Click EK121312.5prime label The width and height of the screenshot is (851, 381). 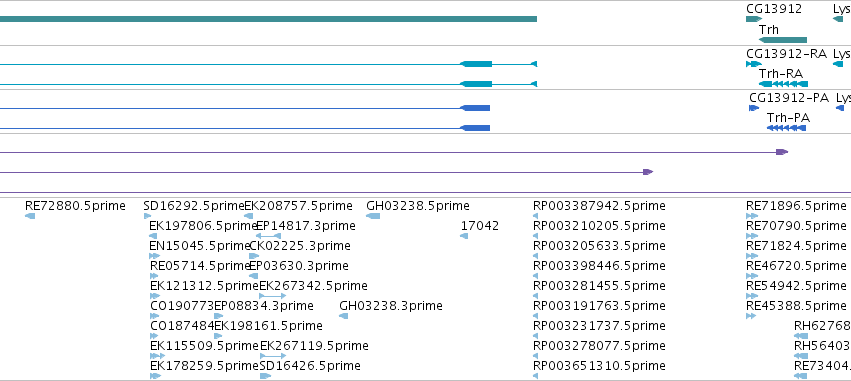point(205,285)
